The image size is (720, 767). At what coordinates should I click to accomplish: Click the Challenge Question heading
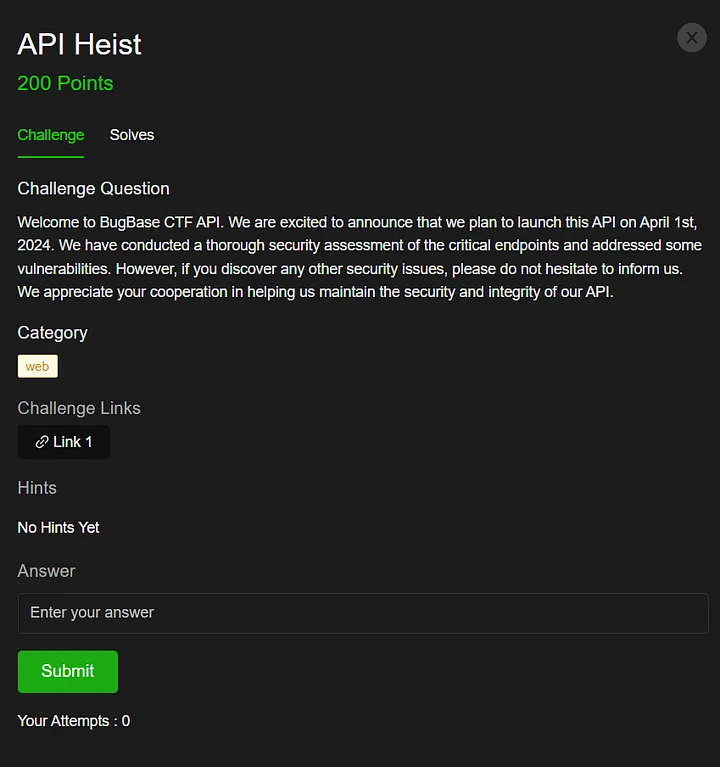tap(93, 188)
